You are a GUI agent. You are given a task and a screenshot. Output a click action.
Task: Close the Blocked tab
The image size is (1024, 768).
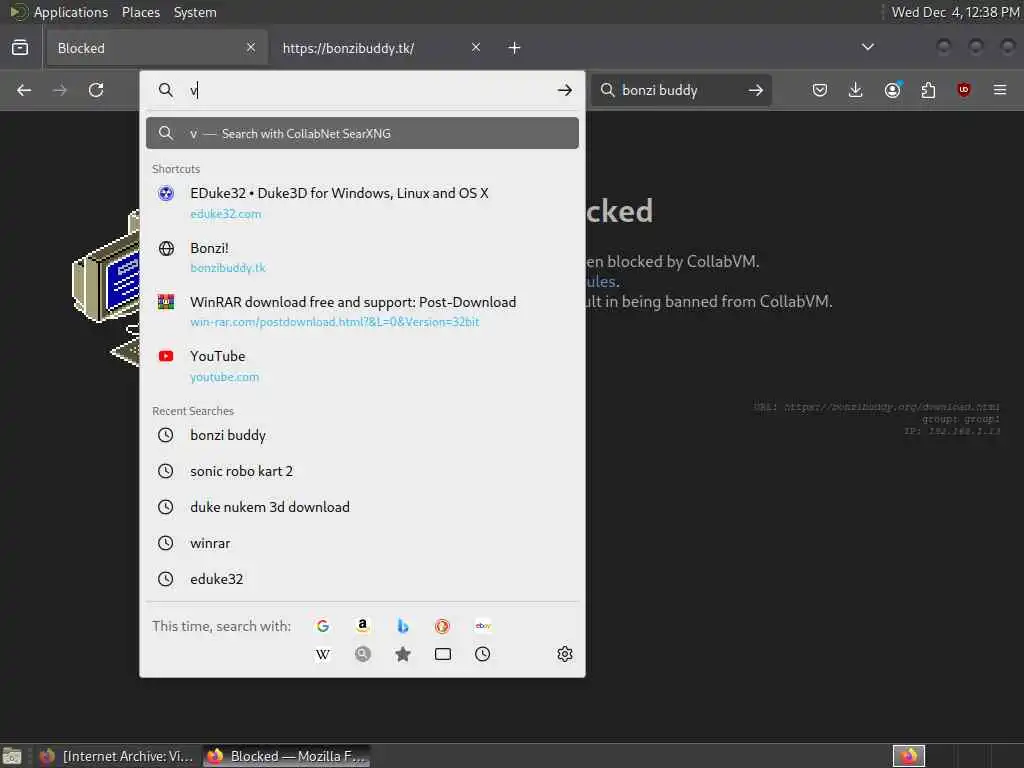[x=251, y=47]
